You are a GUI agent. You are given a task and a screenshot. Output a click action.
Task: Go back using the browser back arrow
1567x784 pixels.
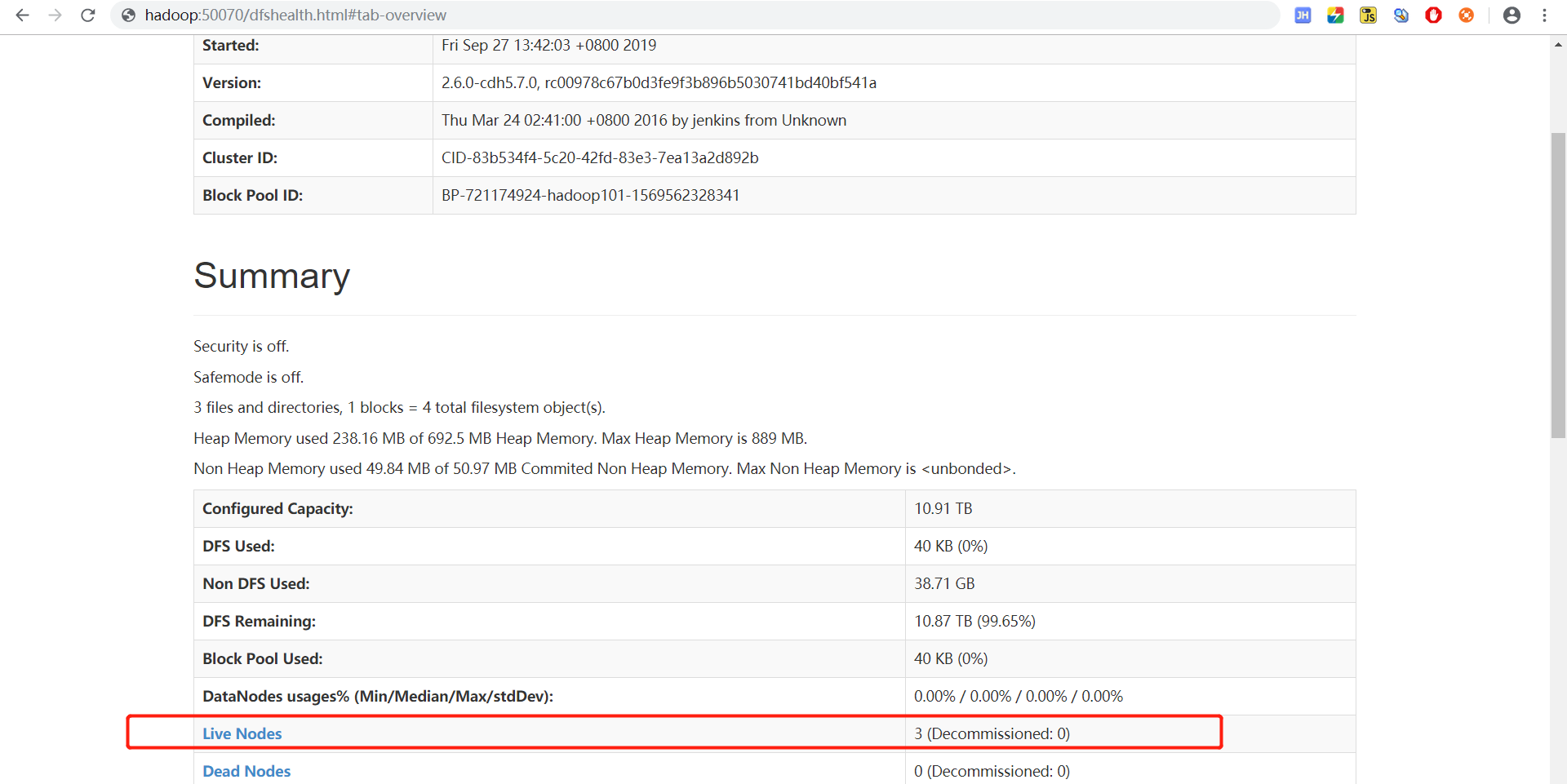coord(22,15)
